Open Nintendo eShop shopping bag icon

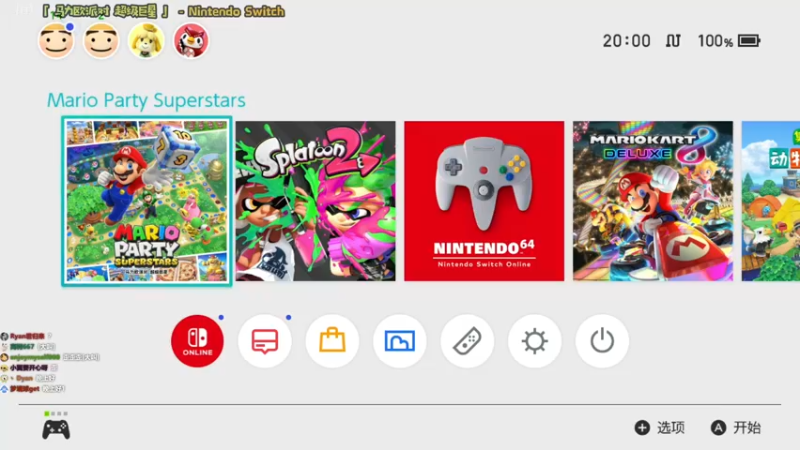tap(332, 341)
